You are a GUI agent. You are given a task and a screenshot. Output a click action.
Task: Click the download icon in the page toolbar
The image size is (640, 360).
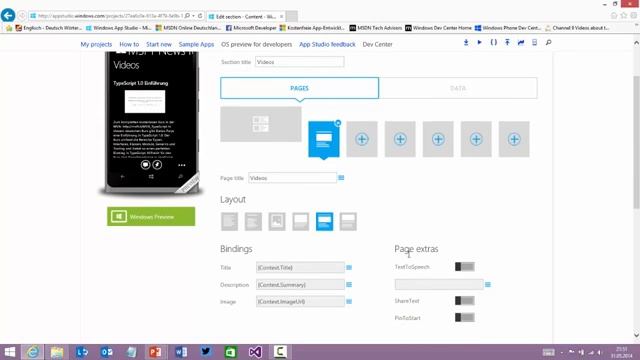tap(466, 42)
